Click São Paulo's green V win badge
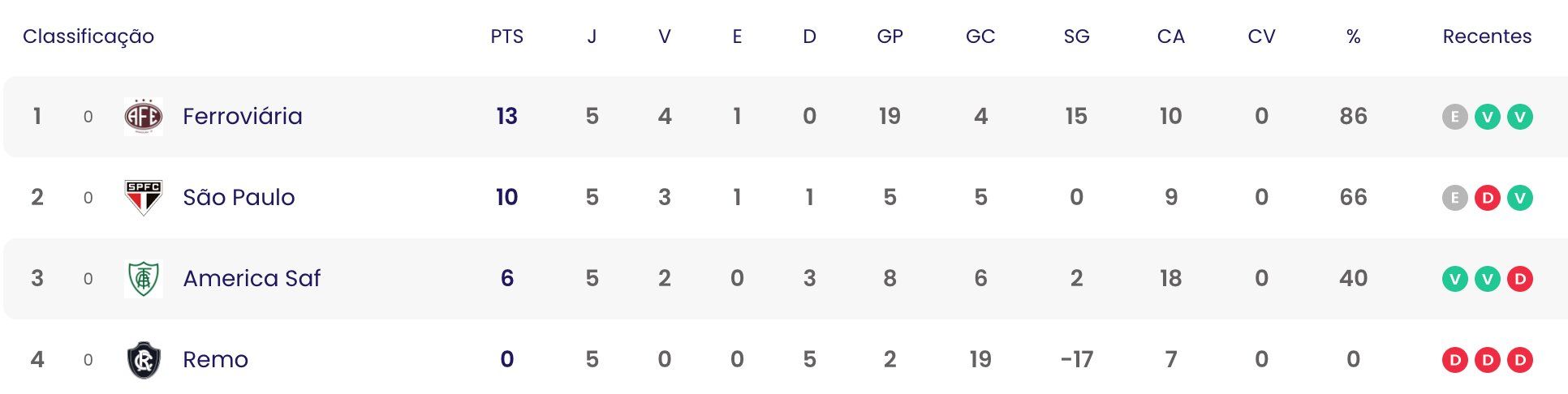The height and width of the screenshot is (394, 1568). [x=1519, y=198]
